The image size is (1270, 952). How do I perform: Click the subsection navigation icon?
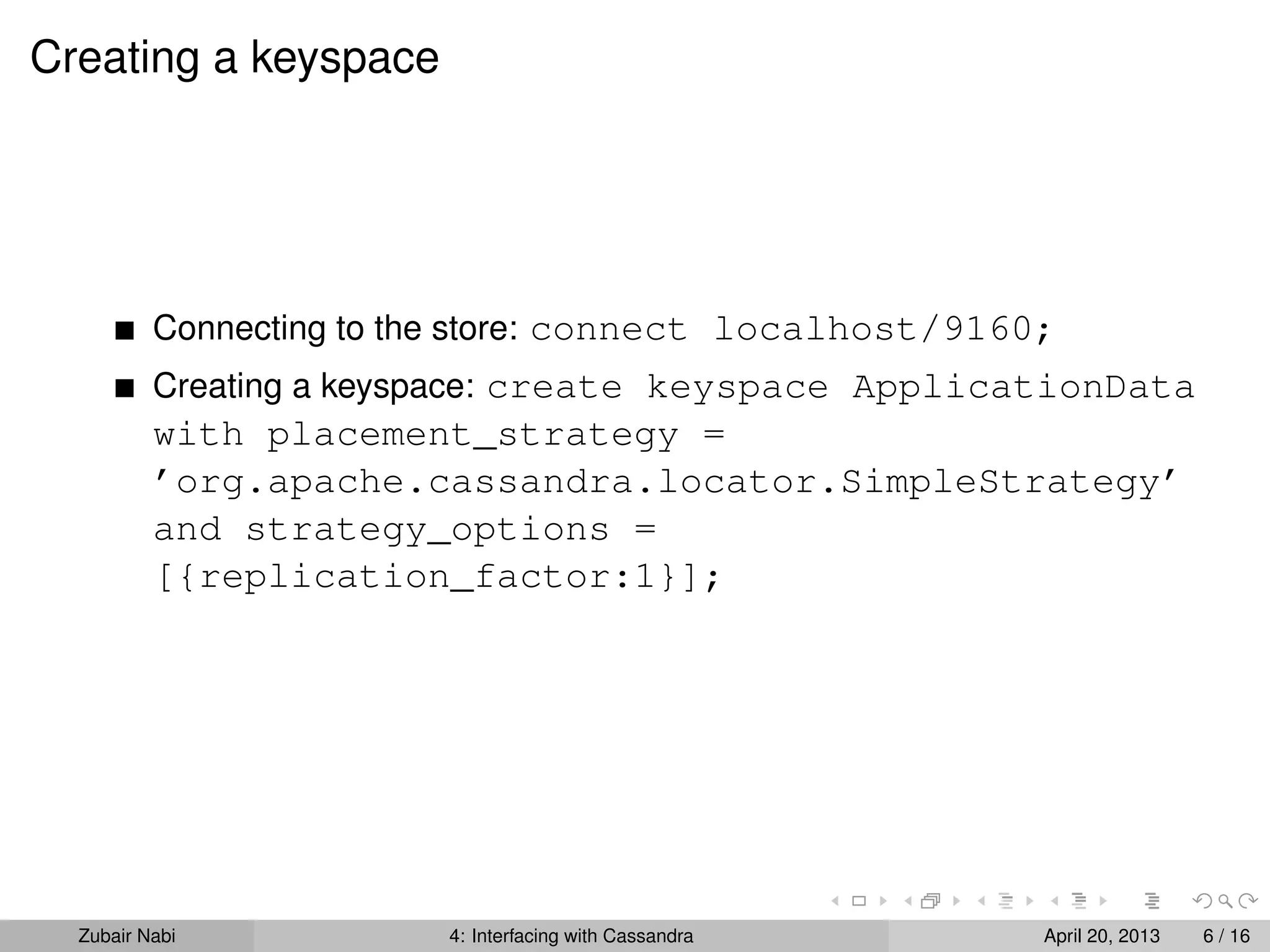pos(1005,901)
